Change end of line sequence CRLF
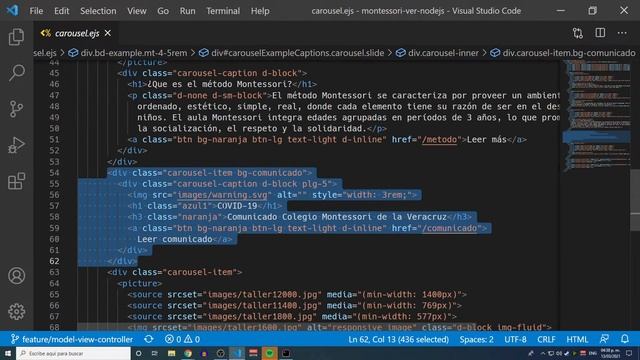640x360 pixels. click(x=546, y=339)
